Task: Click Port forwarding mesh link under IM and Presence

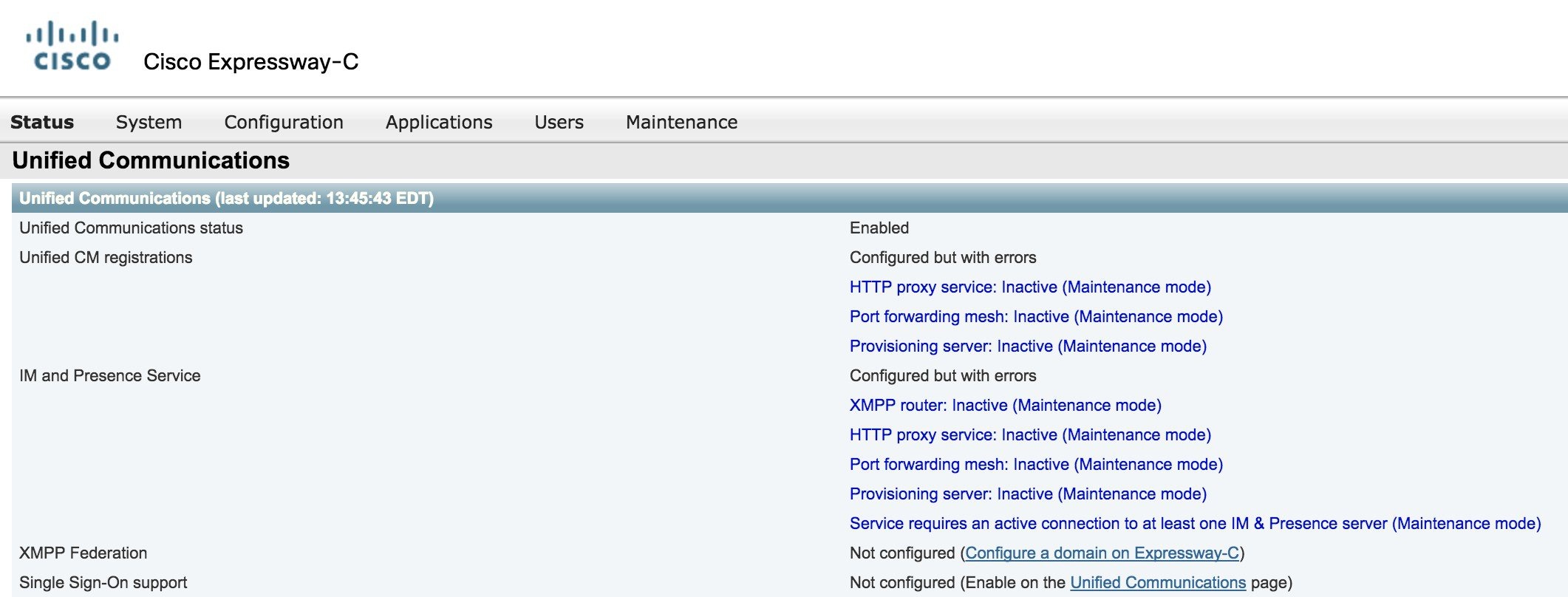Action: click(1036, 464)
